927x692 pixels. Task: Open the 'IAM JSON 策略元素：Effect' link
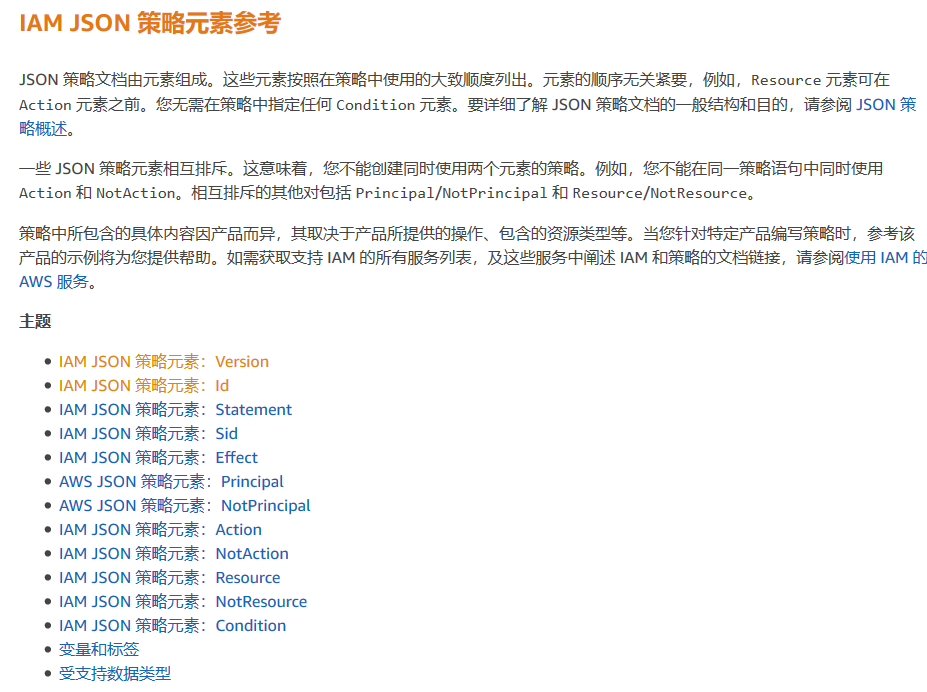[158, 458]
